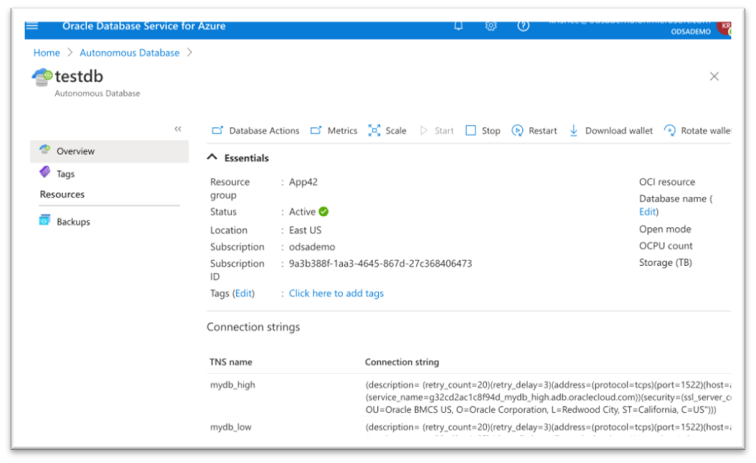Click the Download wallet arrow icon

pyautogui.click(x=573, y=130)
